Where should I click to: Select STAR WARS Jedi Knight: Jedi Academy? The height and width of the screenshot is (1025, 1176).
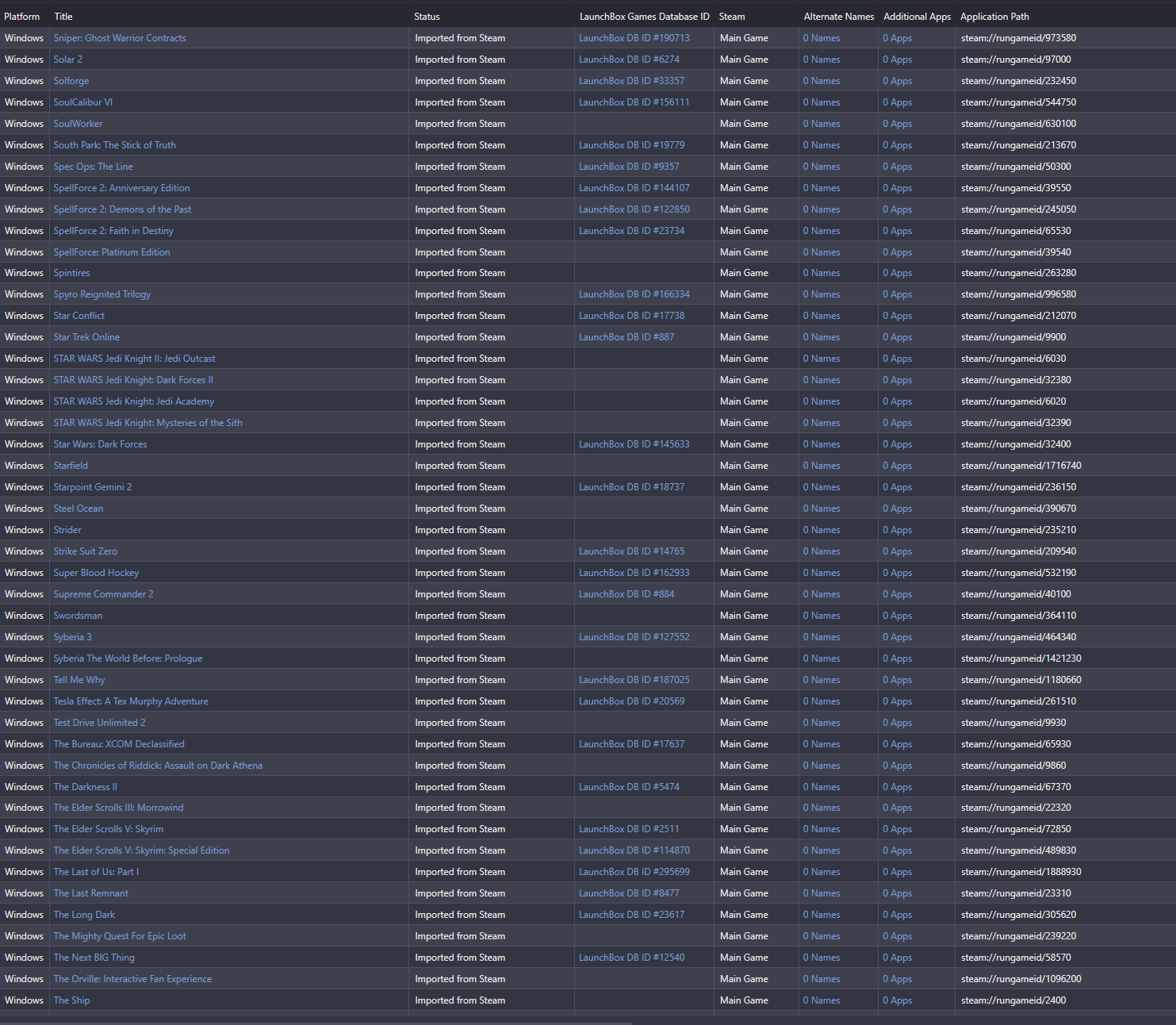[134, 401]
